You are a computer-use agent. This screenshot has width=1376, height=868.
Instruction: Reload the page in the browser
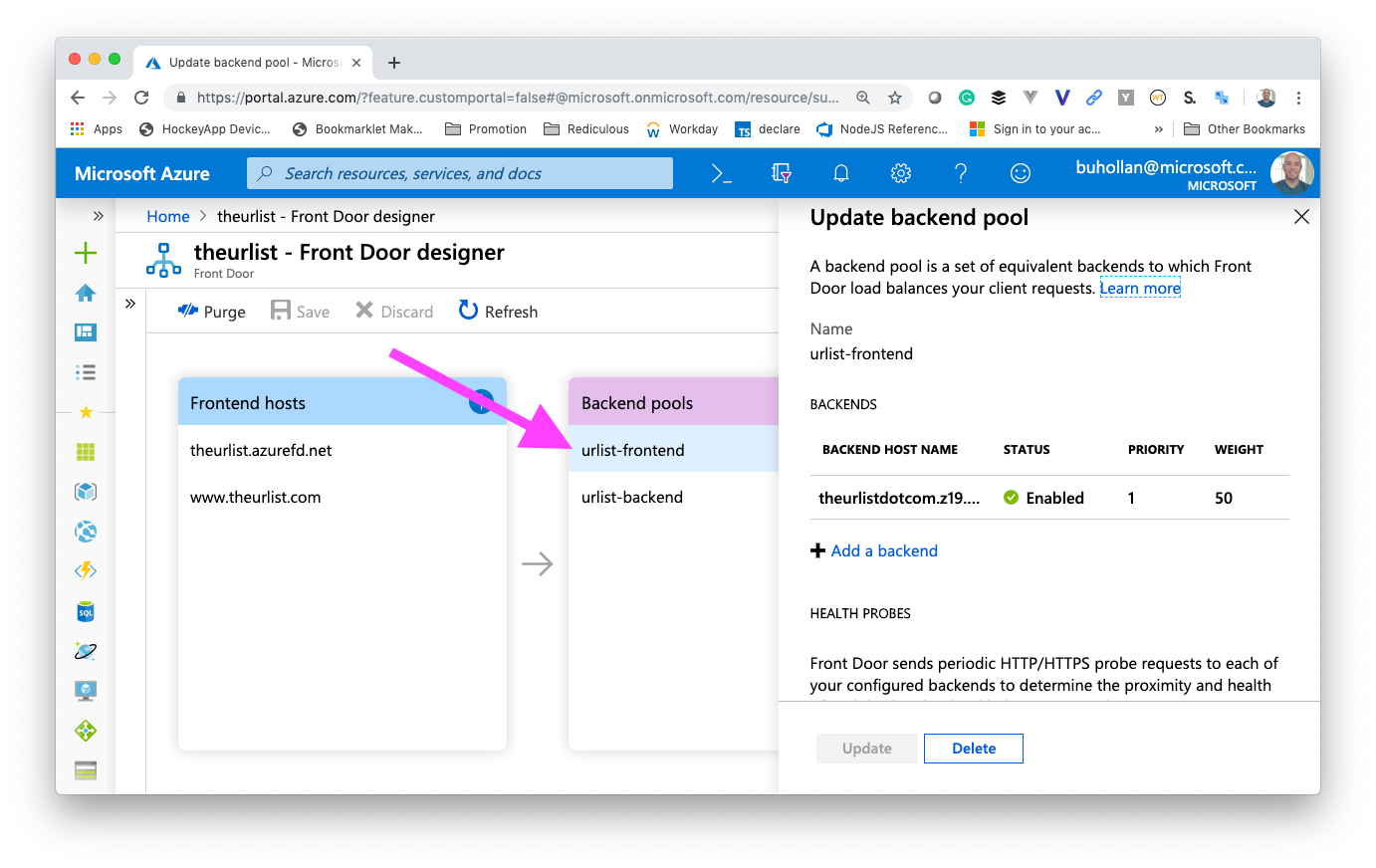click(x=141, y=98)
